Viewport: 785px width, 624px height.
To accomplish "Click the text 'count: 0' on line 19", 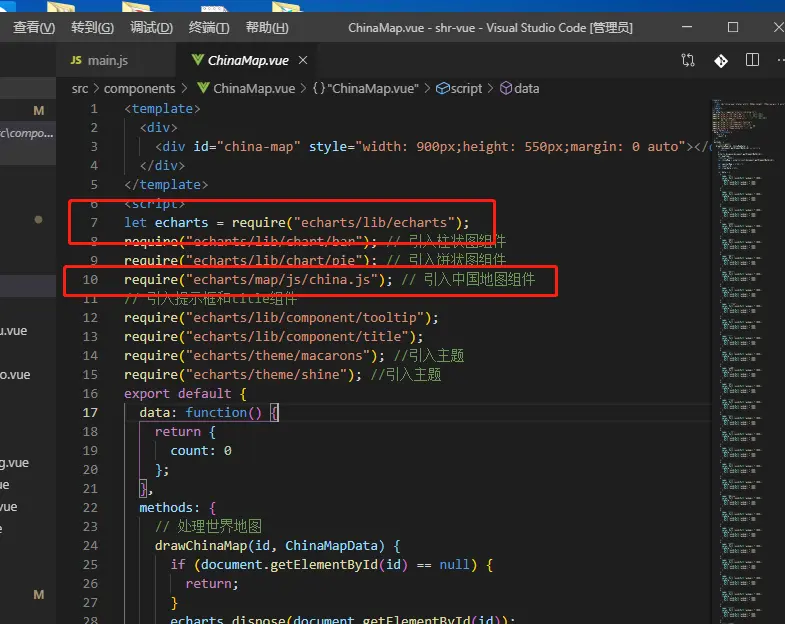I will (x=201, y=451).
